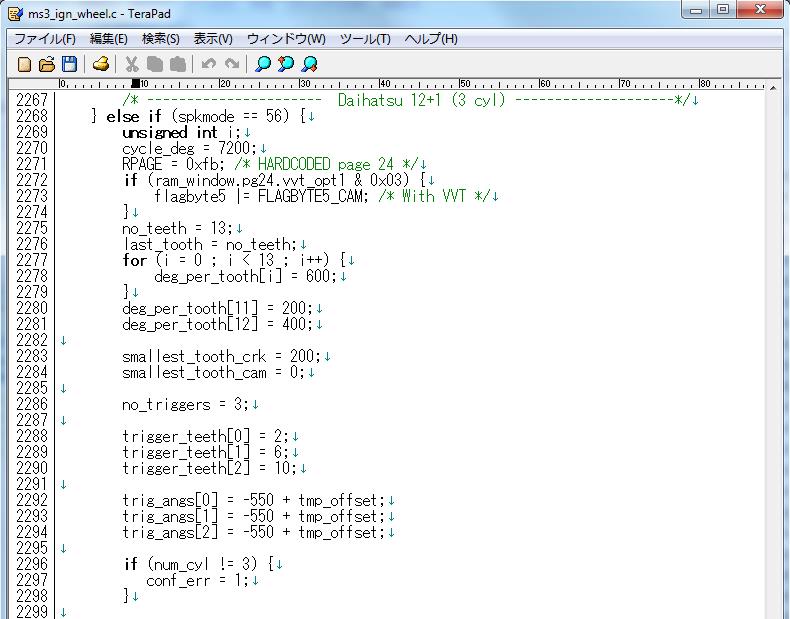Click 'cycle_deg = 7200;' line
Viewport: 790px width, 619px height.
[189, 148]
